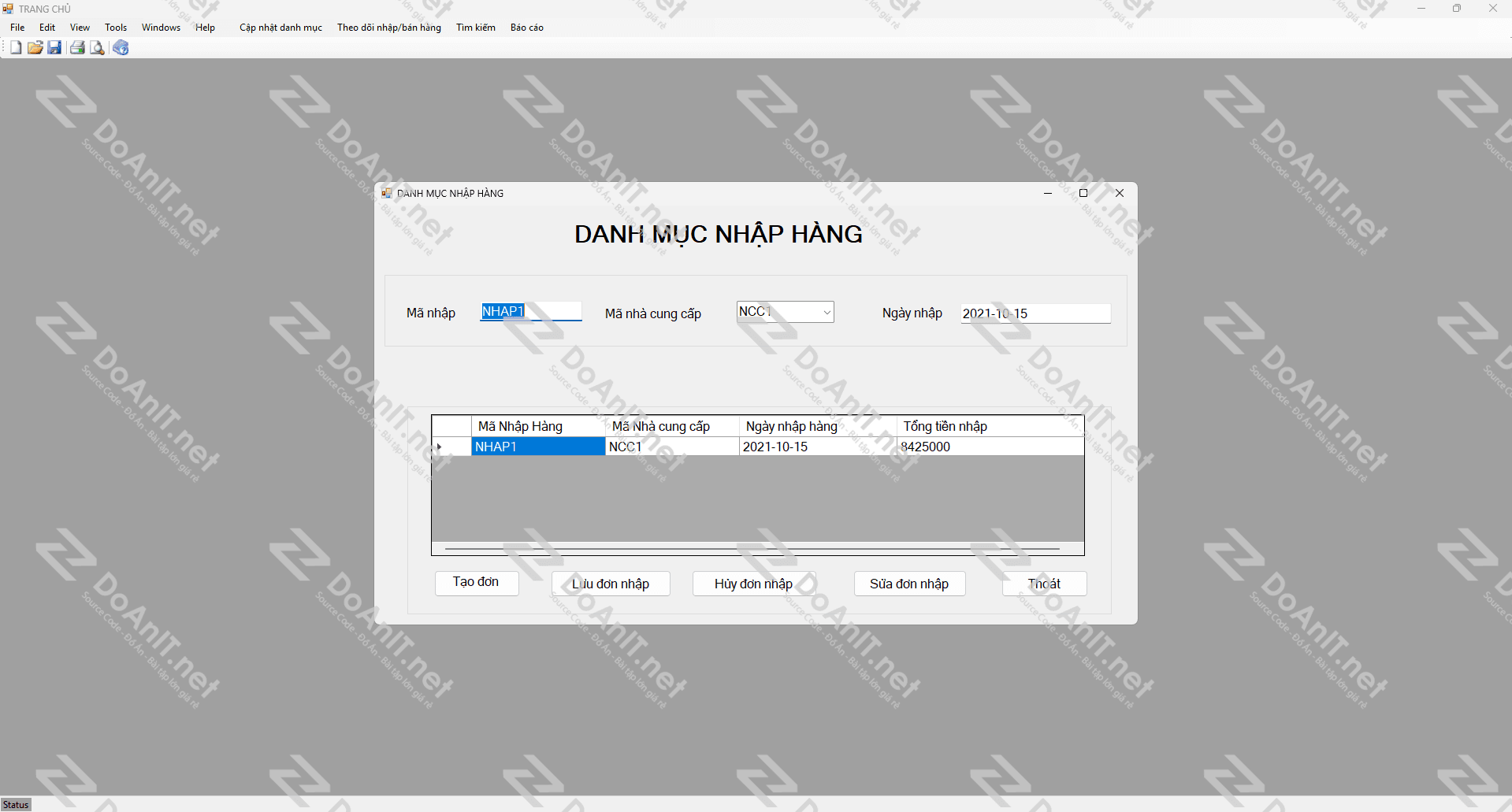1512x812 pixels.
Task: Click the Help book toolbar icon
Action: pos(121,48)
